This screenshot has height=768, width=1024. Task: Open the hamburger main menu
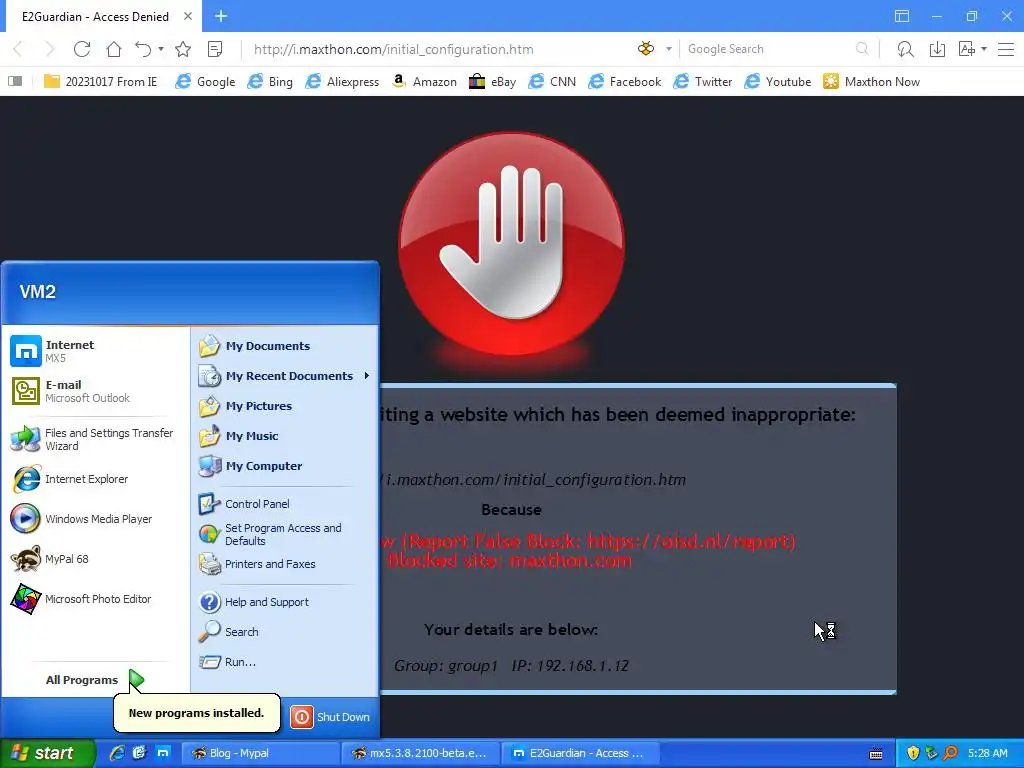coord(1006,49)
